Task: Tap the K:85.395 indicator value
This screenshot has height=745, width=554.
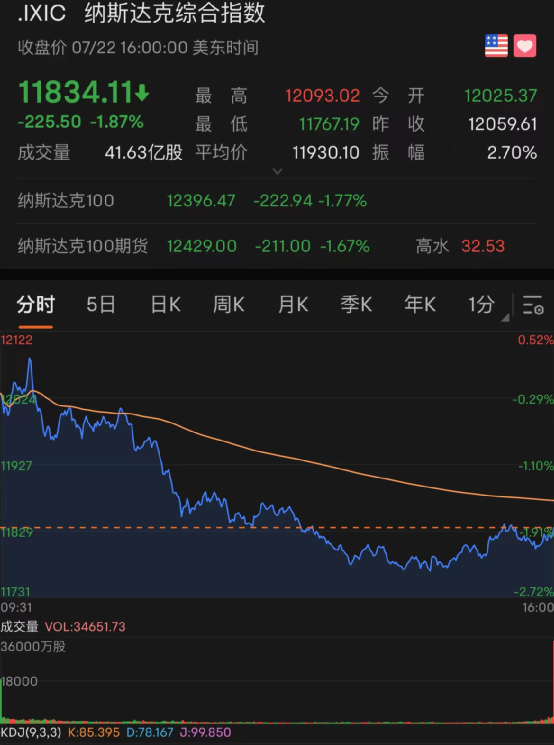Action: [x=94, y=732]
